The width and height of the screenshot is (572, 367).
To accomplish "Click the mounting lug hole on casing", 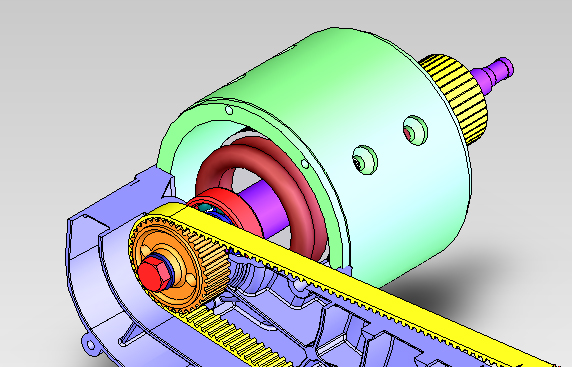I will coord(90,344).
